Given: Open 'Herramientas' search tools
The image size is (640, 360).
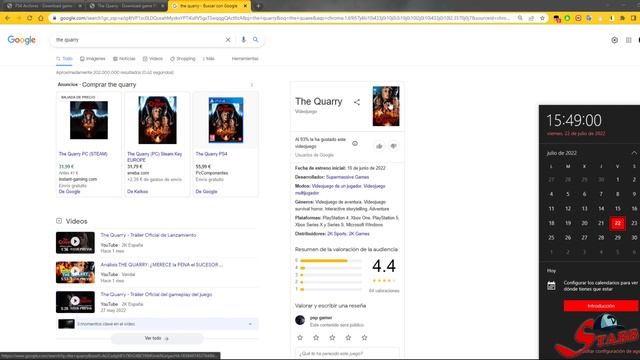Looking at the screenshot, I should click(245, 59).
